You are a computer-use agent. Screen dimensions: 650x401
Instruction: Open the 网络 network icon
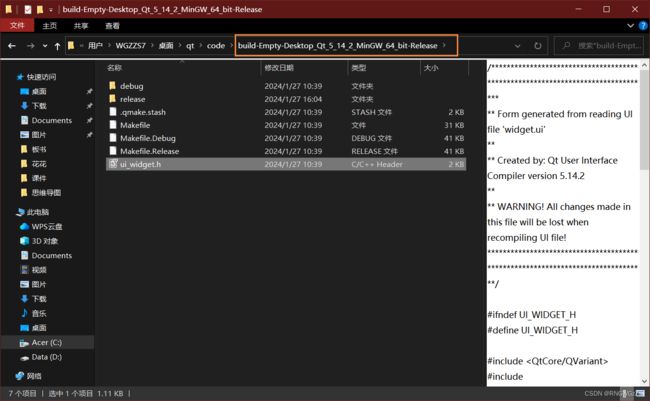[19, 376]
